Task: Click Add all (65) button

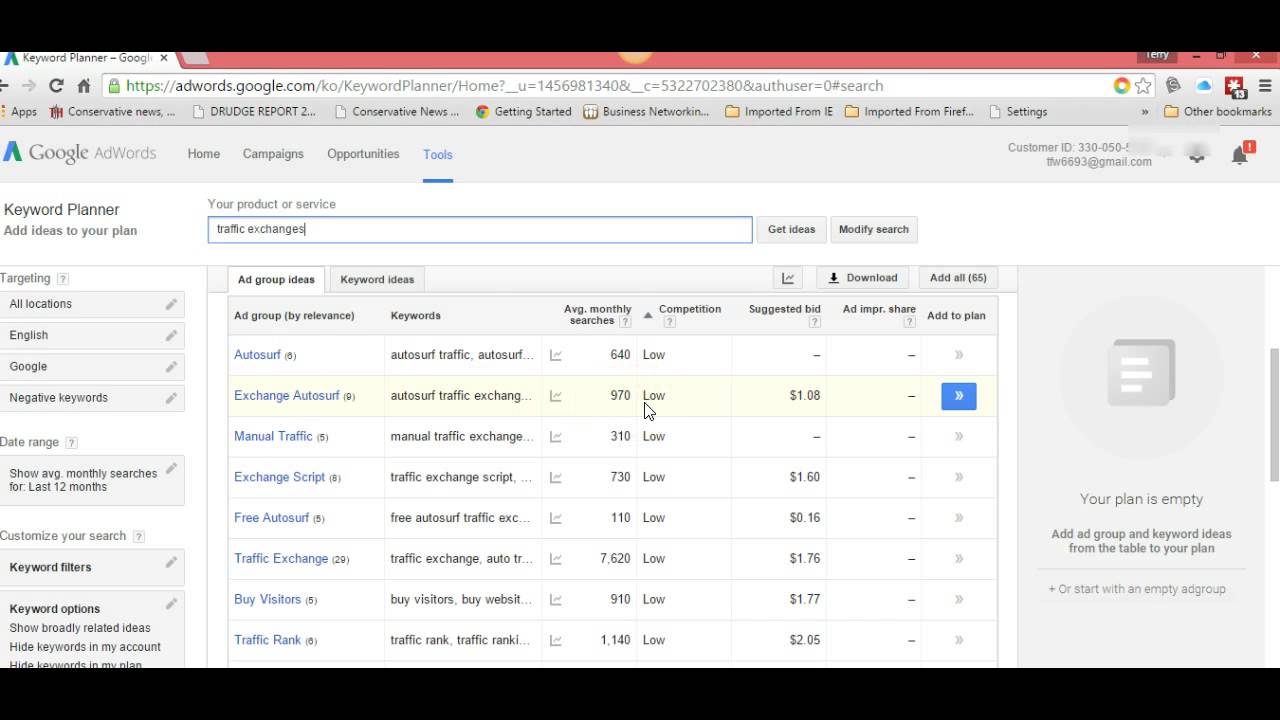Action: (x=958, y=278)
